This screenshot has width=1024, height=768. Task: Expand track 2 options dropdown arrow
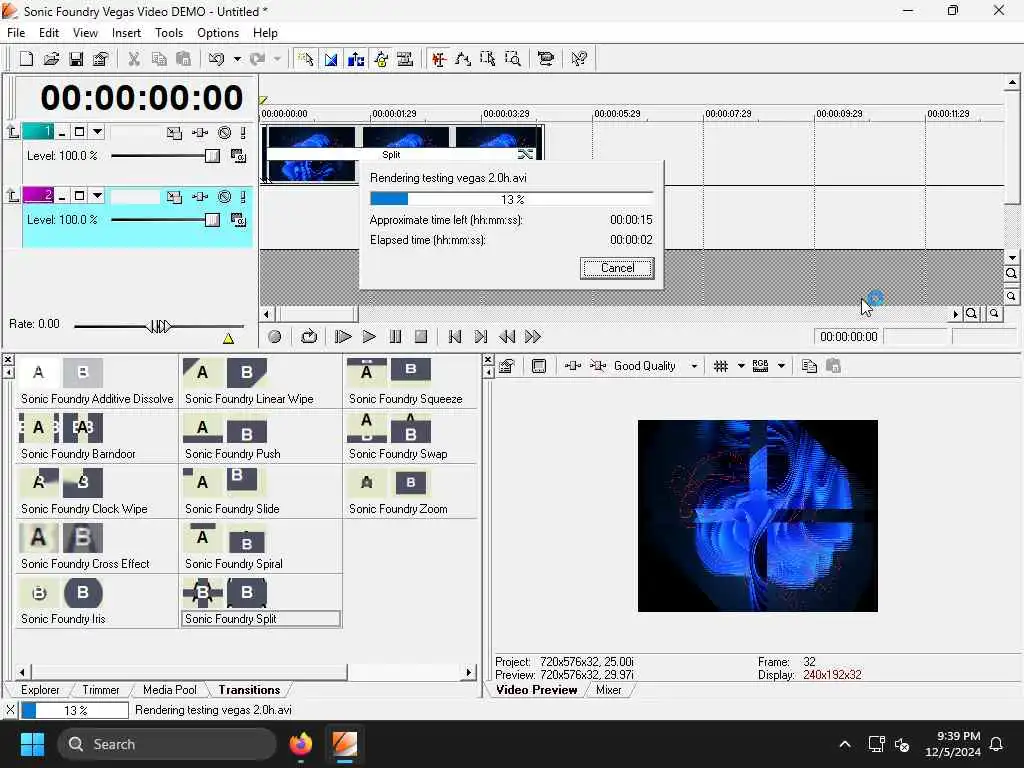(97, 196)
